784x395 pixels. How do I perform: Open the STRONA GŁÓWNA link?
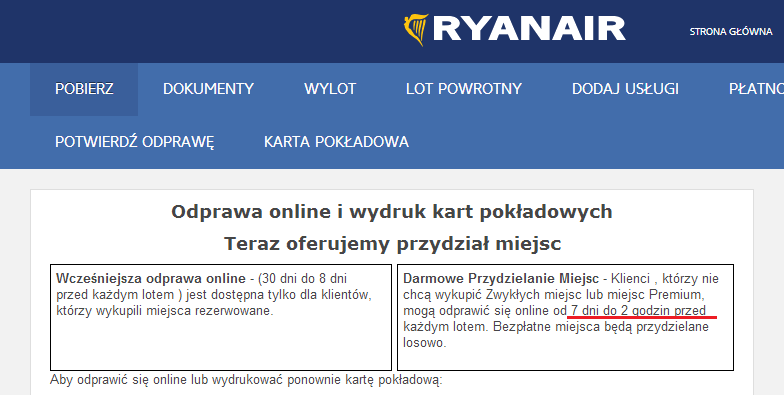coord(731,32)
